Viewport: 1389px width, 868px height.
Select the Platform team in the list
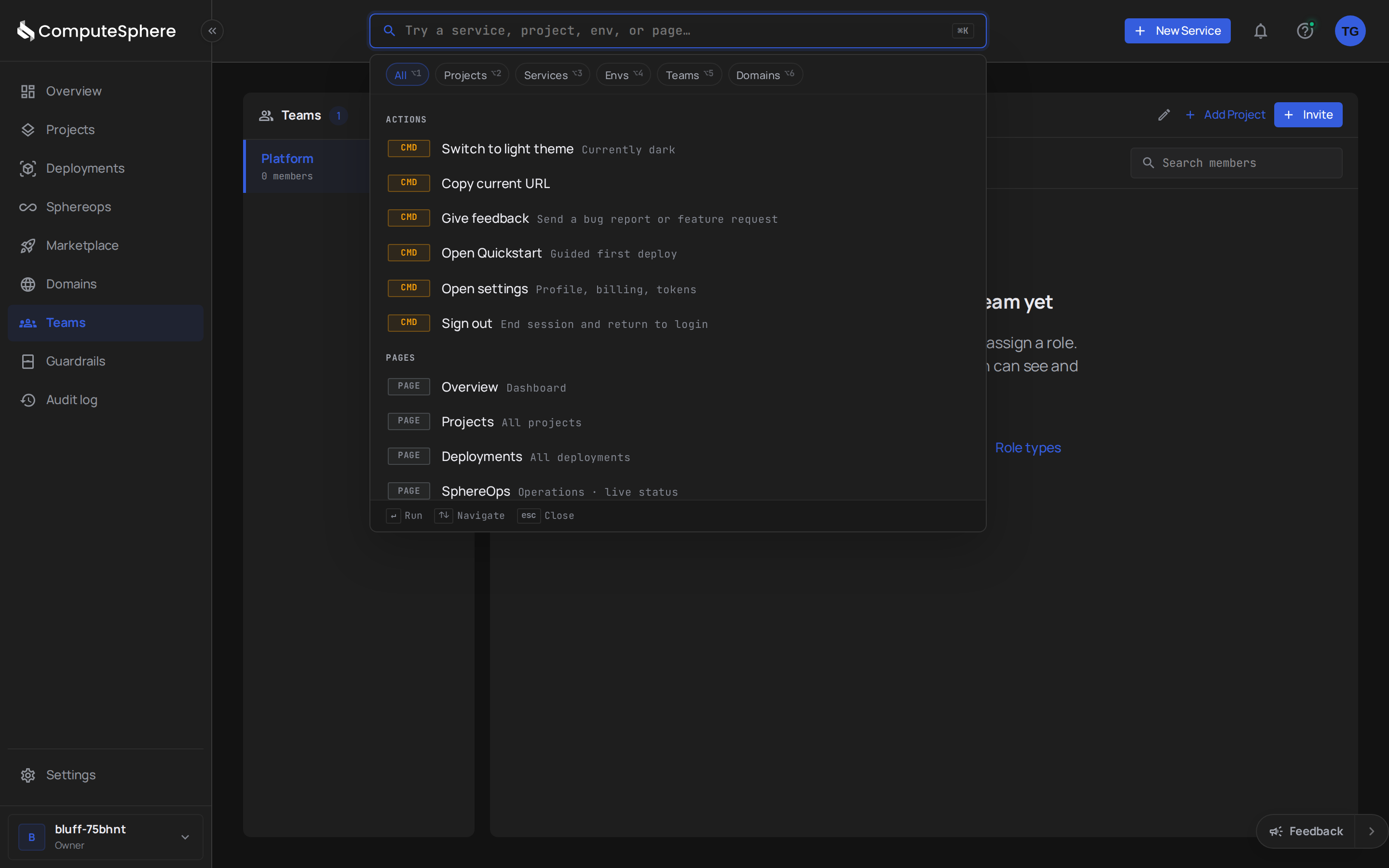[307, 166]
